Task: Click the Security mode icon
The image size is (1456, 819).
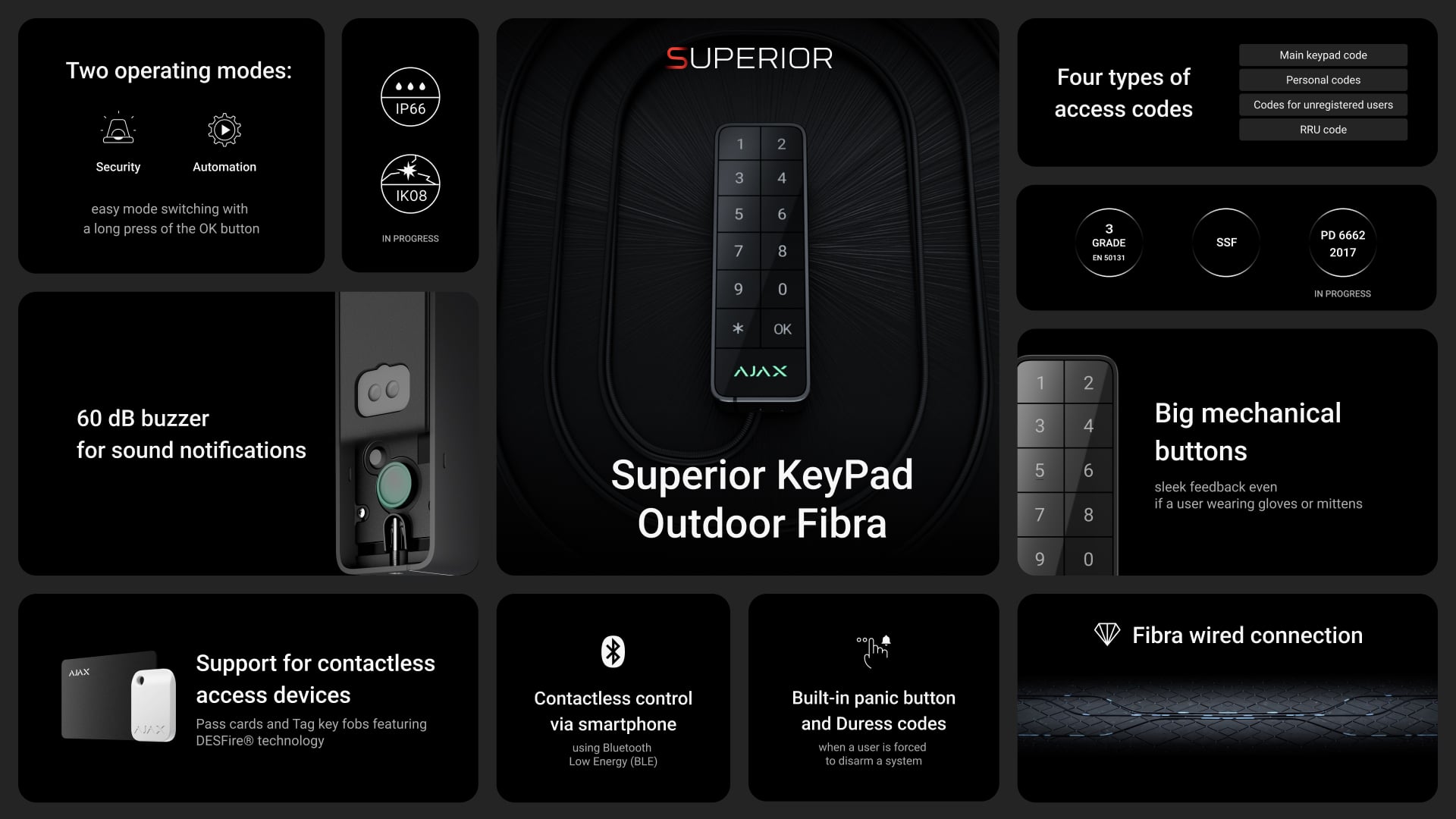Action: click(118, 128)
